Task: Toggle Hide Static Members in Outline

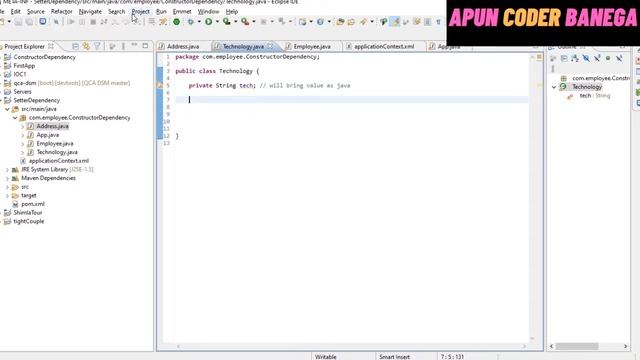Action: [597, 58]
